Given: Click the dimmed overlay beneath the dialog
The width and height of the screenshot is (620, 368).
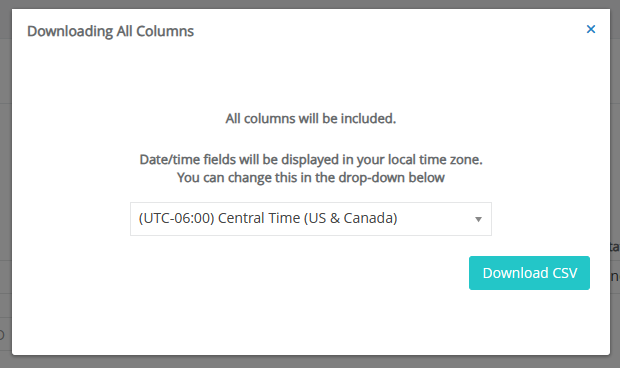Looking at the screenshot, I should click(310, 362).
